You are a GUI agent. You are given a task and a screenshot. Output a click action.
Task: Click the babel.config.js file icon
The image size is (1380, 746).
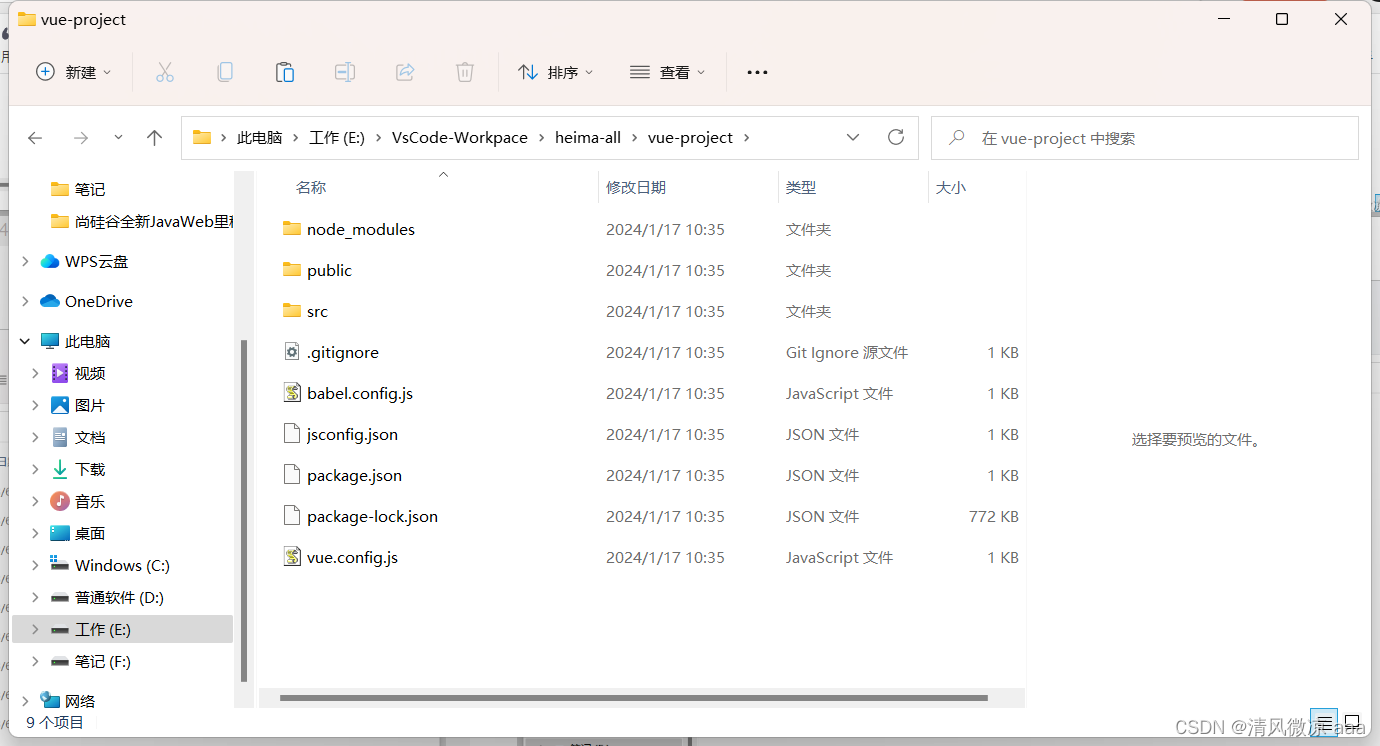(292, 393)
